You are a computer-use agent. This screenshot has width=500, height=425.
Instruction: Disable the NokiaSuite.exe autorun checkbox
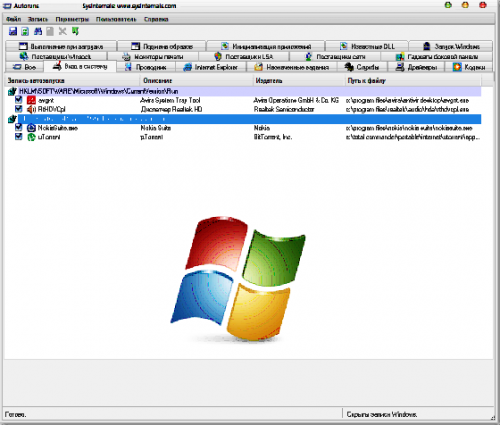tap(19, 127)
